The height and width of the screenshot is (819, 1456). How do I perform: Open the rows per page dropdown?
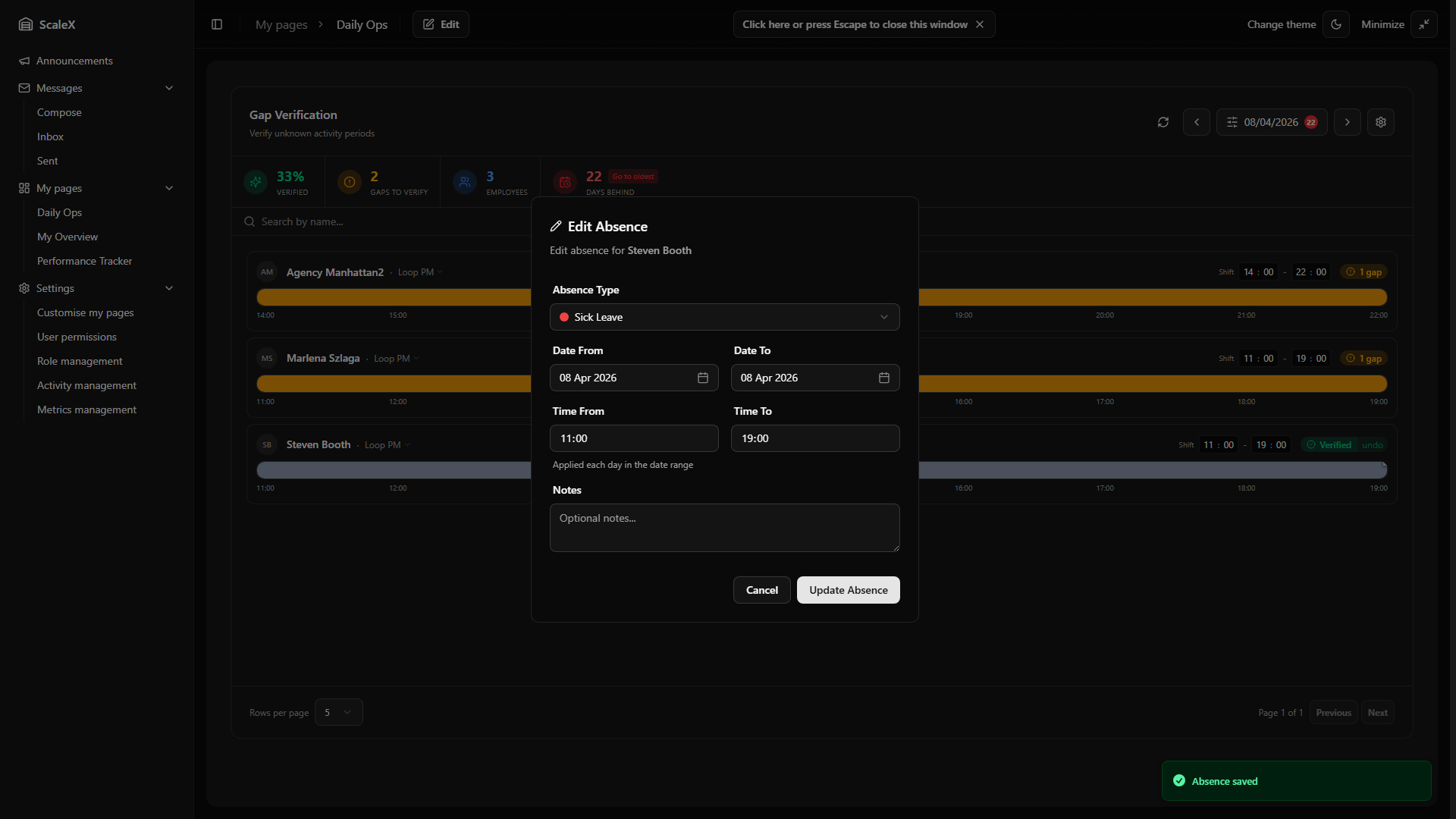[338, 712]
